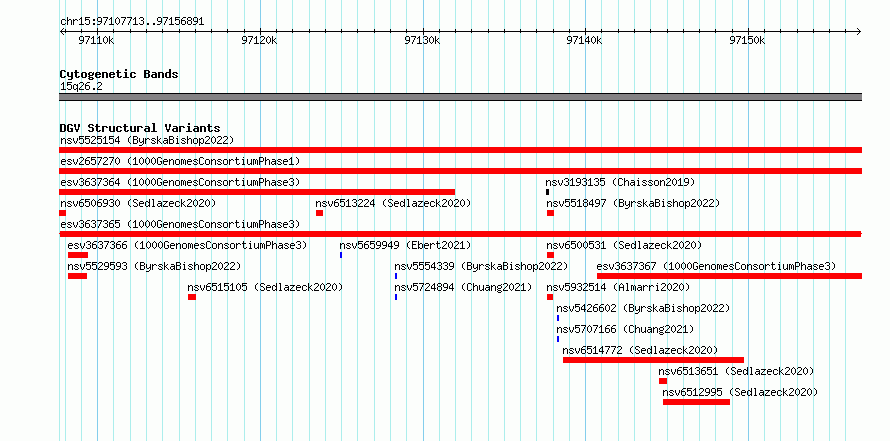Open nsv6513651 (Sedlazeck2020) label
This screenshot has height=441, width=890.
[x=736, y=371]
